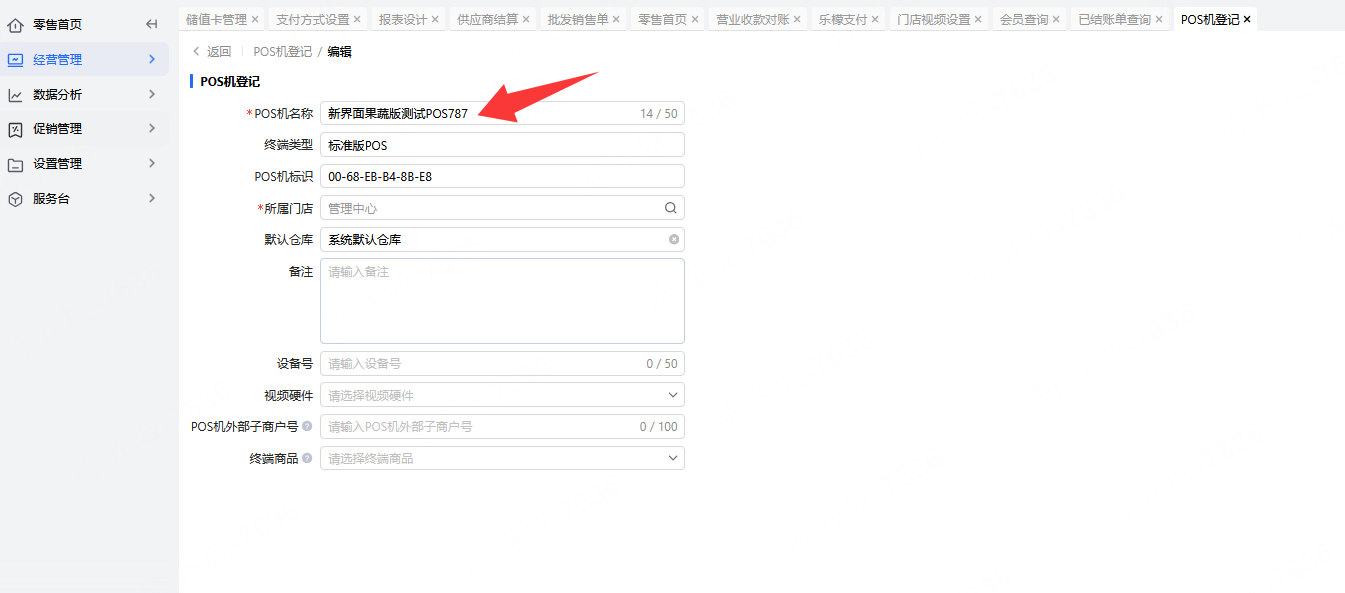Screen dimensions: 1345x593
Task: Open 服务台 in the sidebar
Action: tap(51, 199)
